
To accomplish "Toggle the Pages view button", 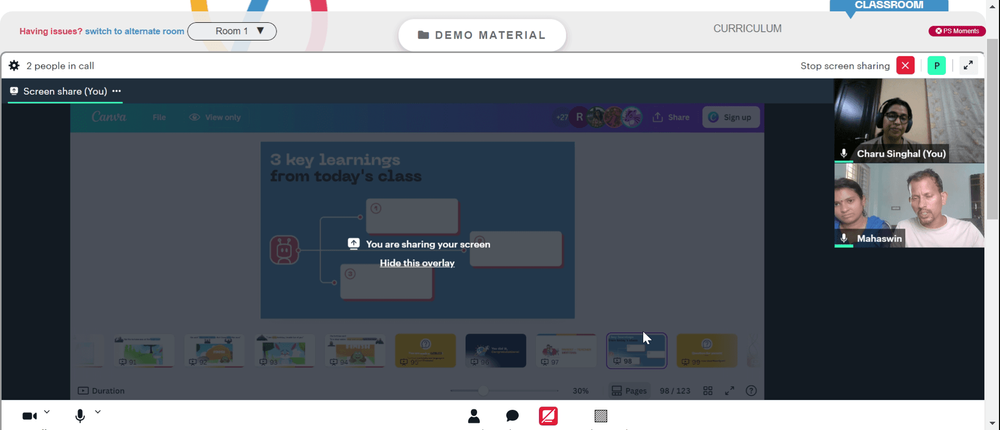I will 628,390.
